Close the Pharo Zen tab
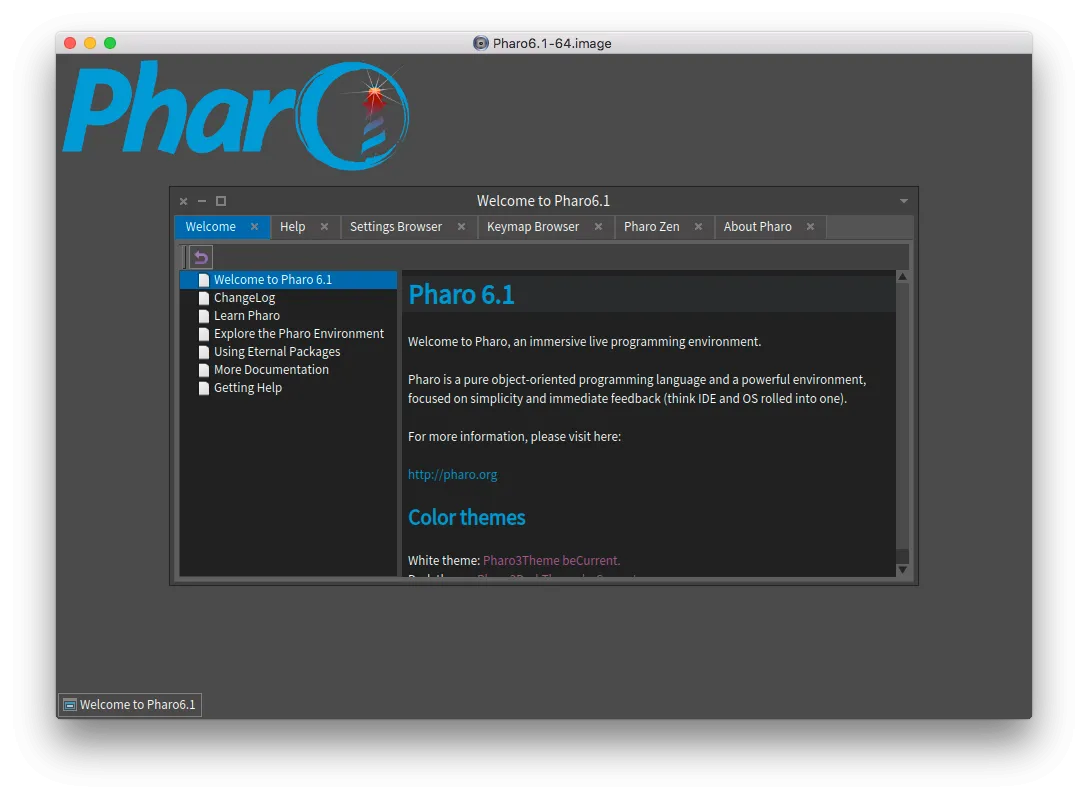This screenshot has width=1088, height=799. point(698,227)
